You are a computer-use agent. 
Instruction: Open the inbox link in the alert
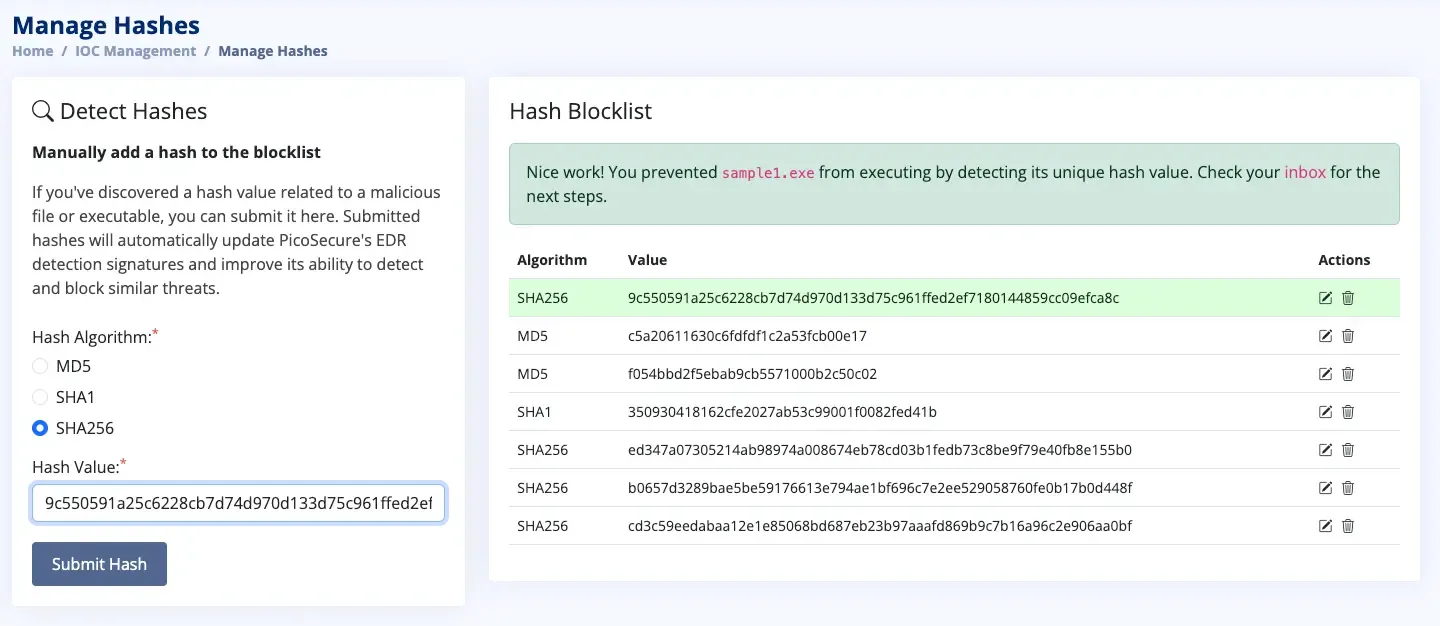[x=1305, y=172]
